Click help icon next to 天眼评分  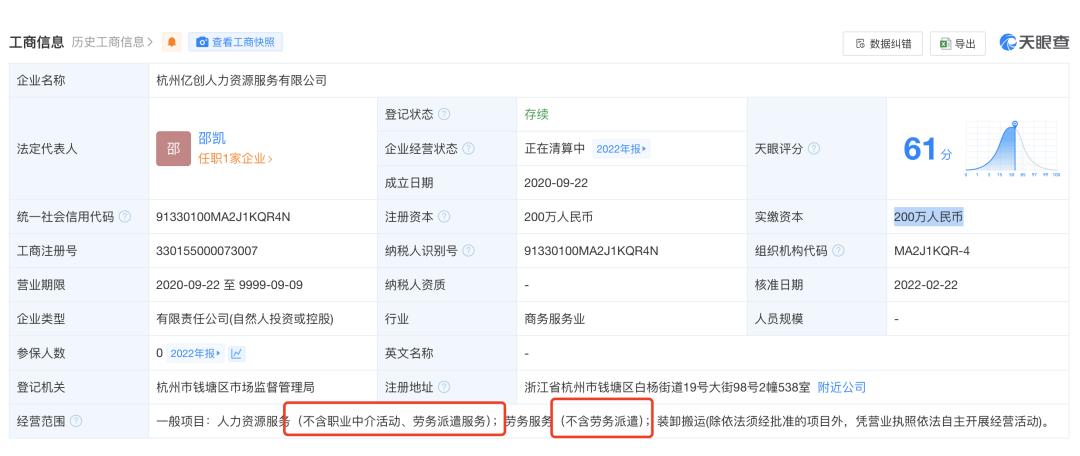pos(813,149)
